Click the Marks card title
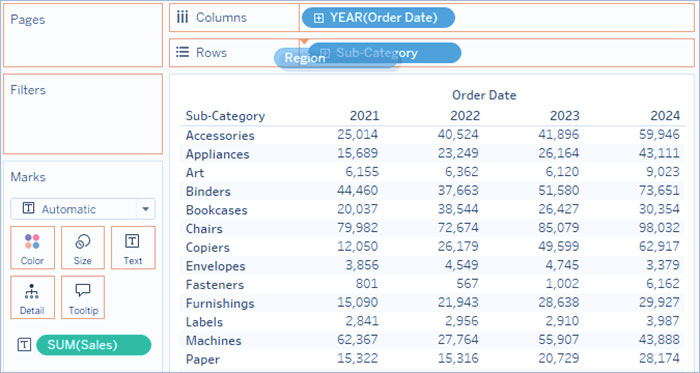 (28, 177)
